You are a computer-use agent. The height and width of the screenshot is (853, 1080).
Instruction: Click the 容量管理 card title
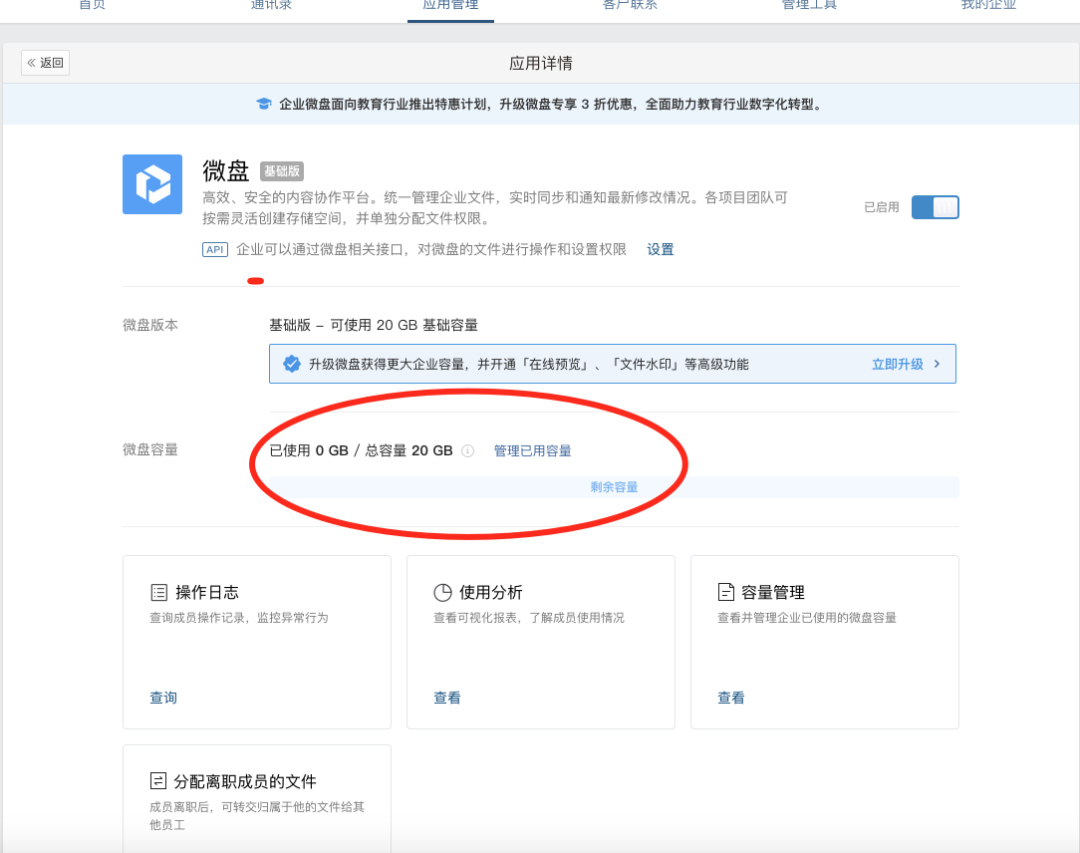pyautogui.click(x=773, y=592)
